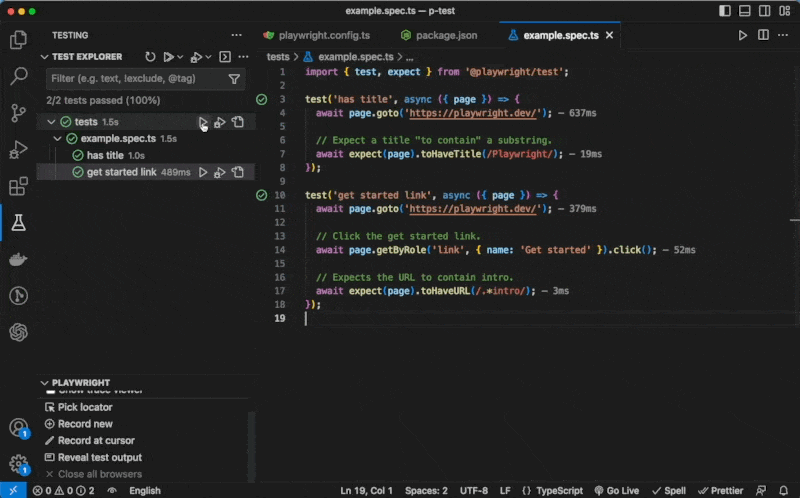Image resolution: width=800 pixels, height=498 pixels.
Task: Open Debug Tests dropdown arrow
Action: point(208,57)
